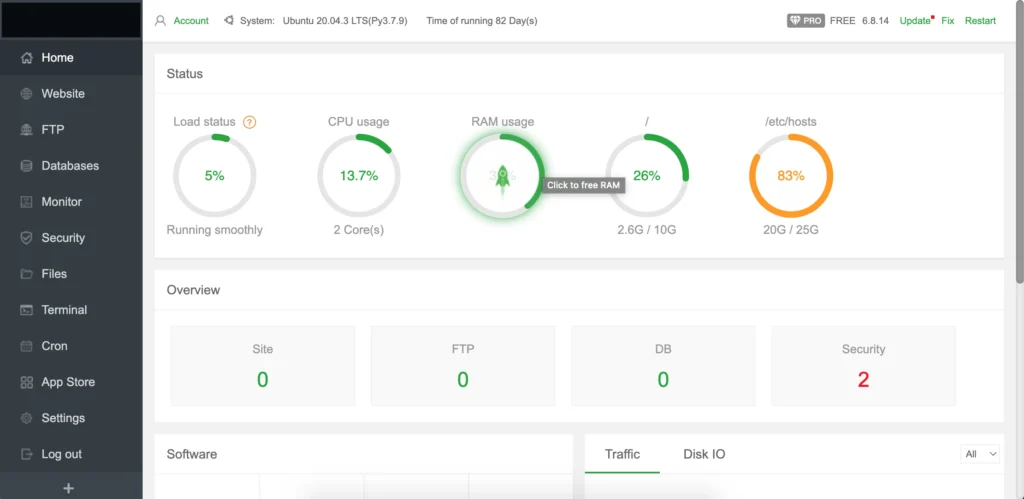Open the App Store menu item
The image size is (1024, 499).
click(x=71, y=382)
